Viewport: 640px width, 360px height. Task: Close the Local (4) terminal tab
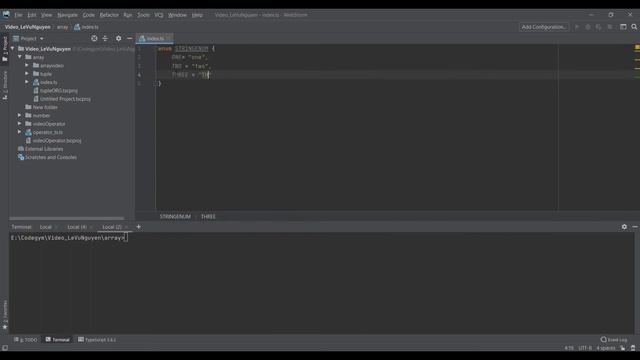coord(91,227)
